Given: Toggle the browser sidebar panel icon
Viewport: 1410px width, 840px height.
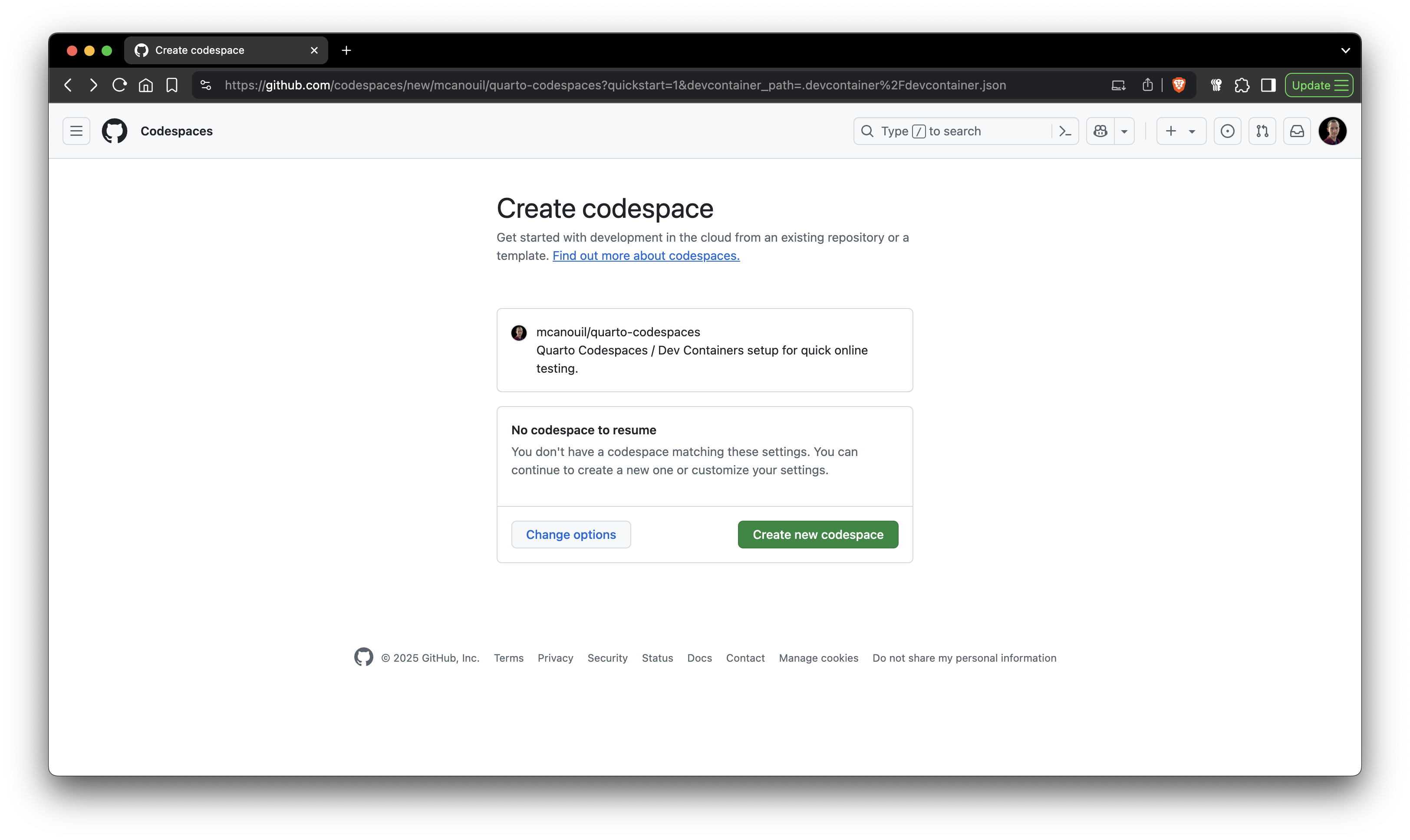Looking at the screenshot, I should pos(1268,85).
